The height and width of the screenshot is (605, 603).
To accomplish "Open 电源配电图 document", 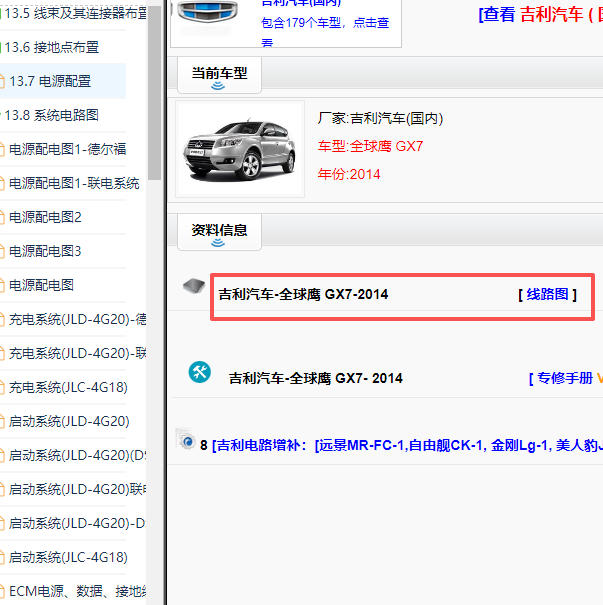I will click(41, 285).
